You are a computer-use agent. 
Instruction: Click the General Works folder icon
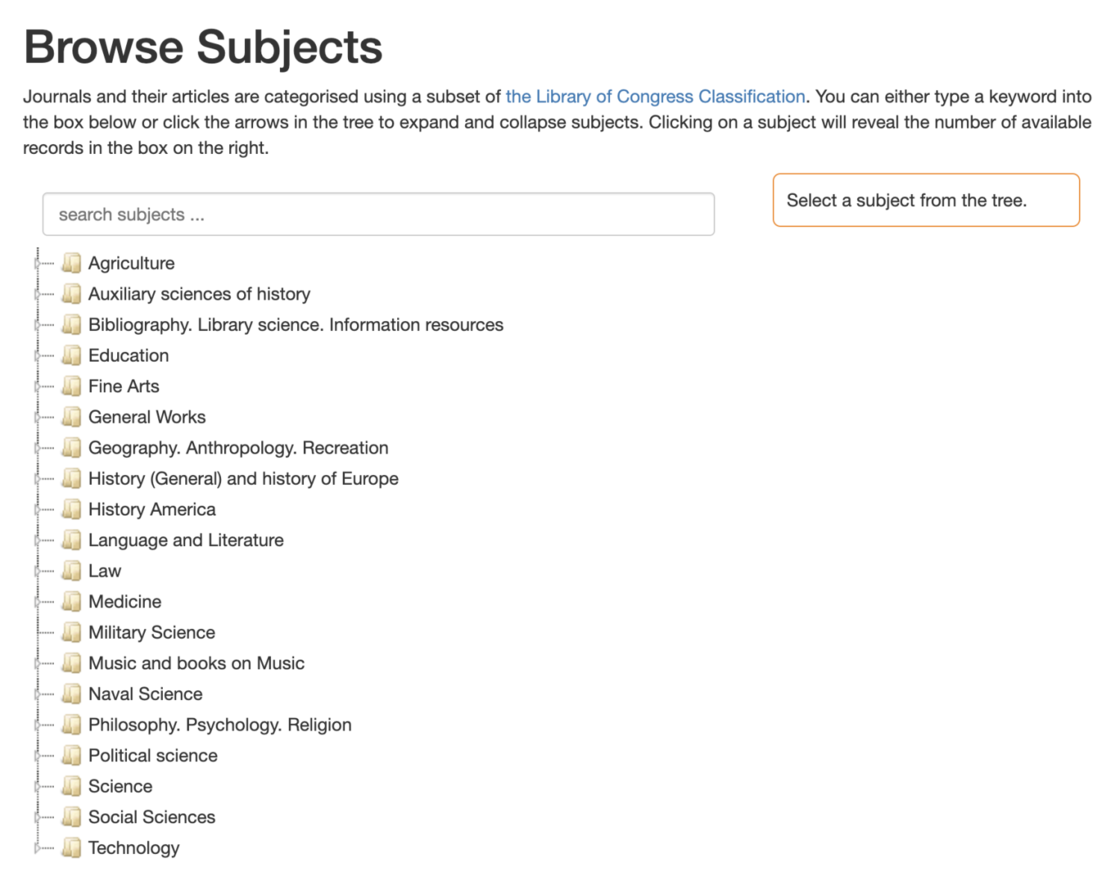coord(71,417)
